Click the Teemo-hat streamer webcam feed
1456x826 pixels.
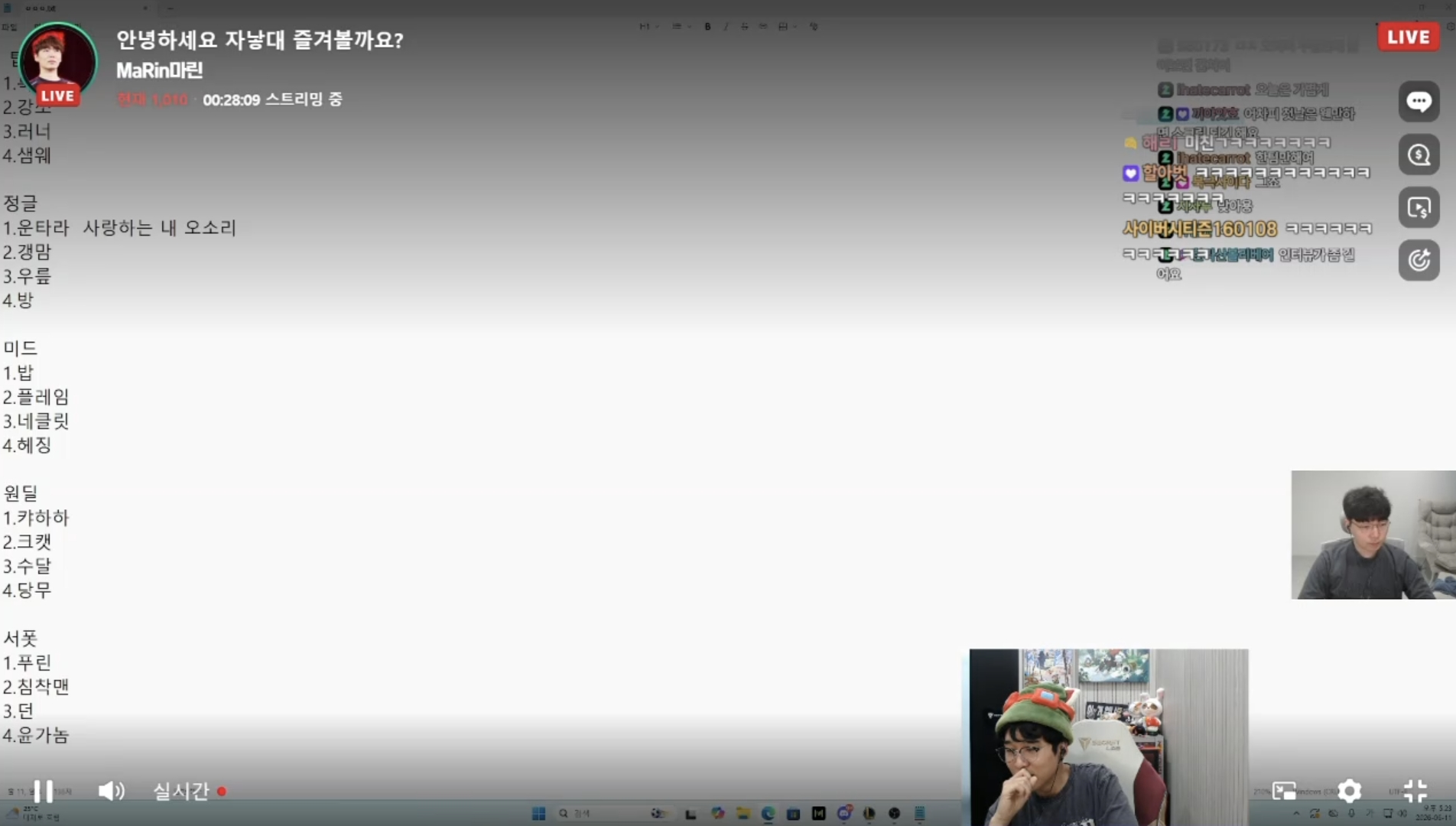point(1109,737)
